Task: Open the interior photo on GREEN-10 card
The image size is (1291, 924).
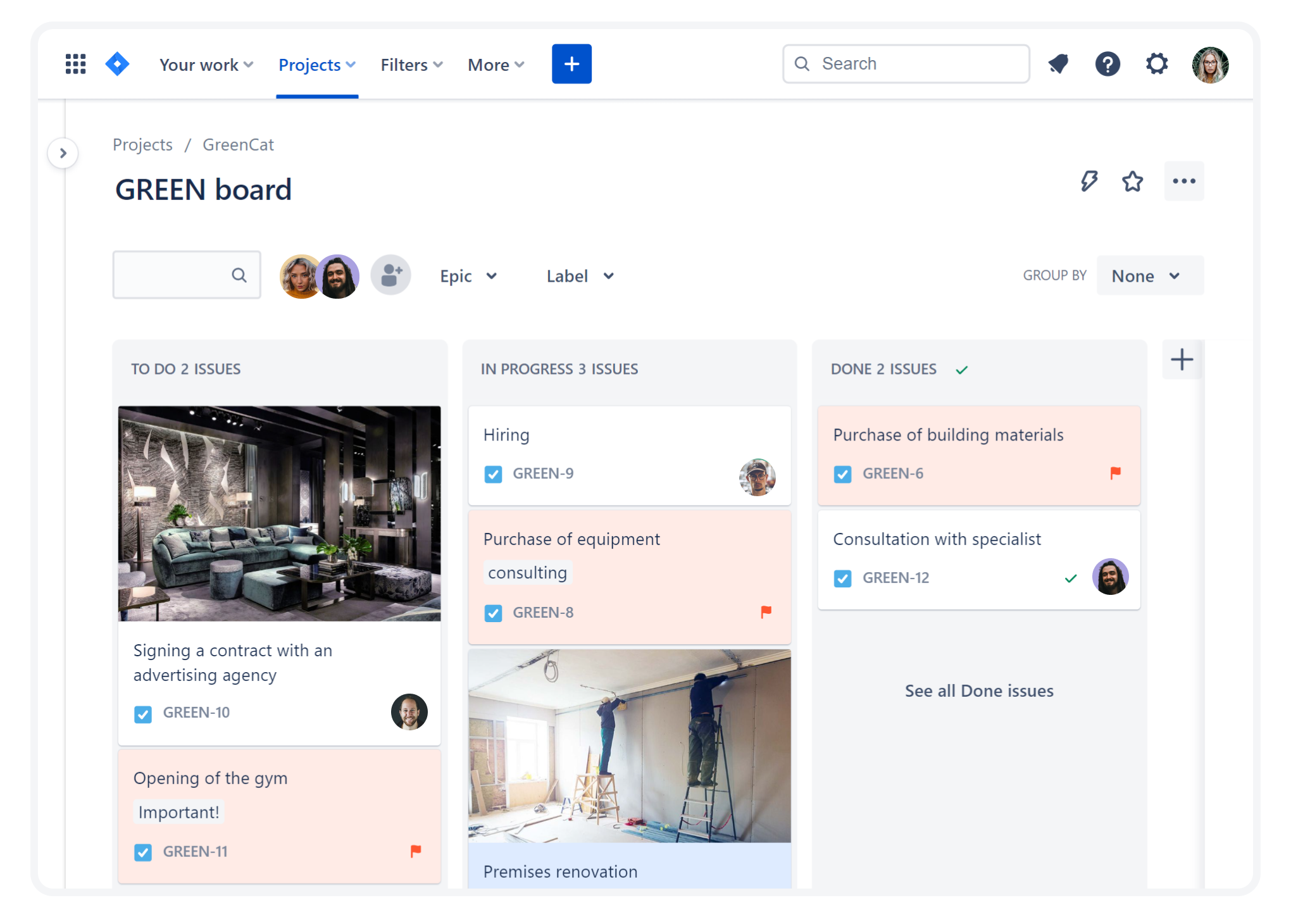Action: 279,513
